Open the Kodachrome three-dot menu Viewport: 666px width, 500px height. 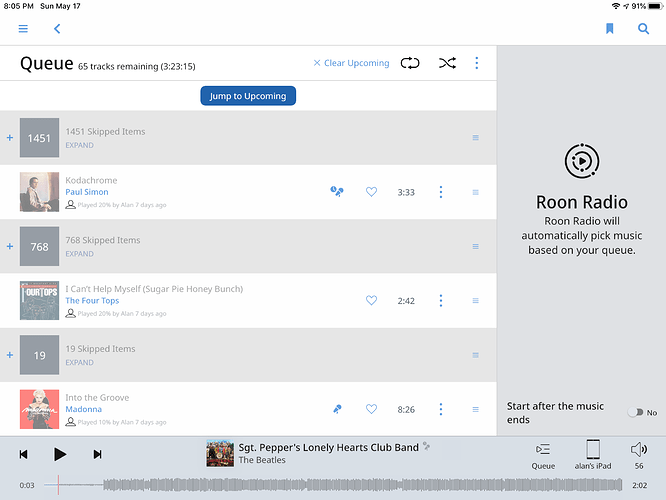pos(441,192)
